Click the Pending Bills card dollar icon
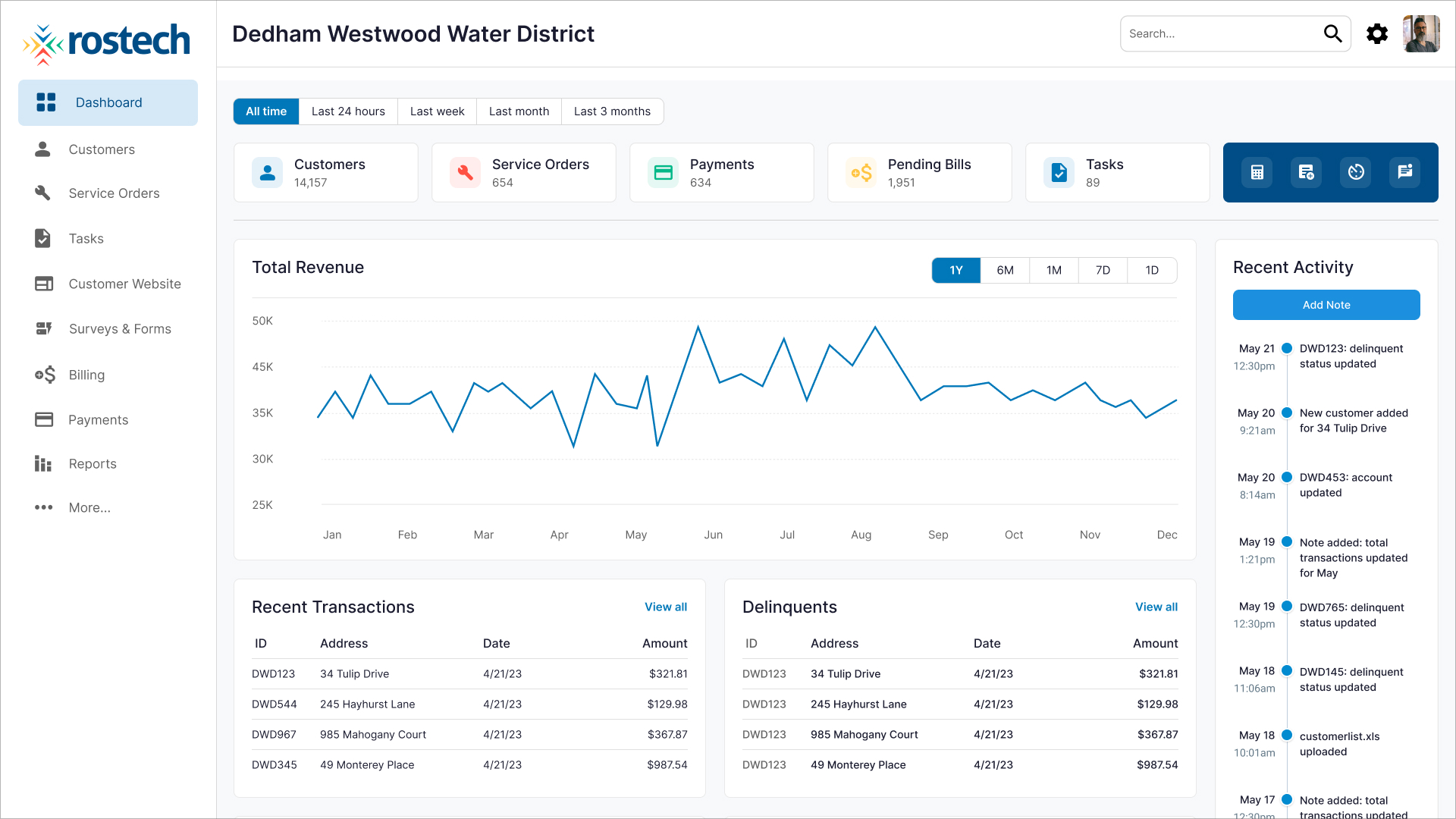 point(861,173)
